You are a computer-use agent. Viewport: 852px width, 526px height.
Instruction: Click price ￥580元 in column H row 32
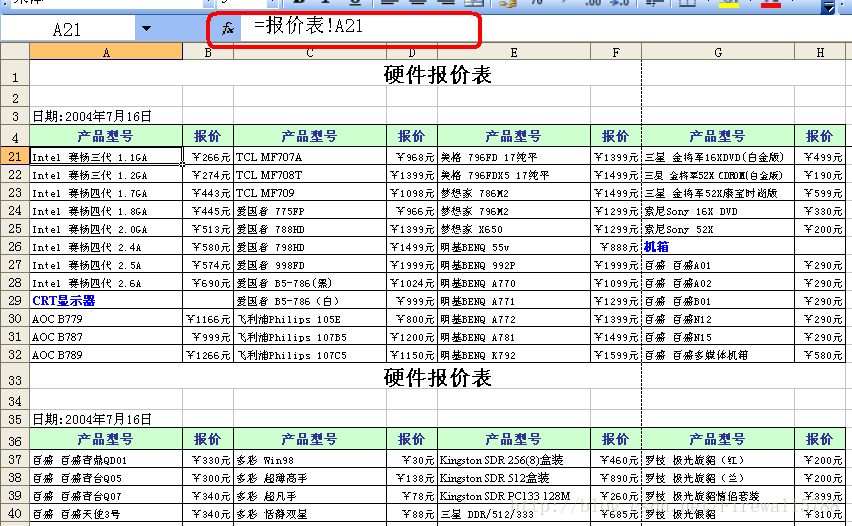[820, 355]
